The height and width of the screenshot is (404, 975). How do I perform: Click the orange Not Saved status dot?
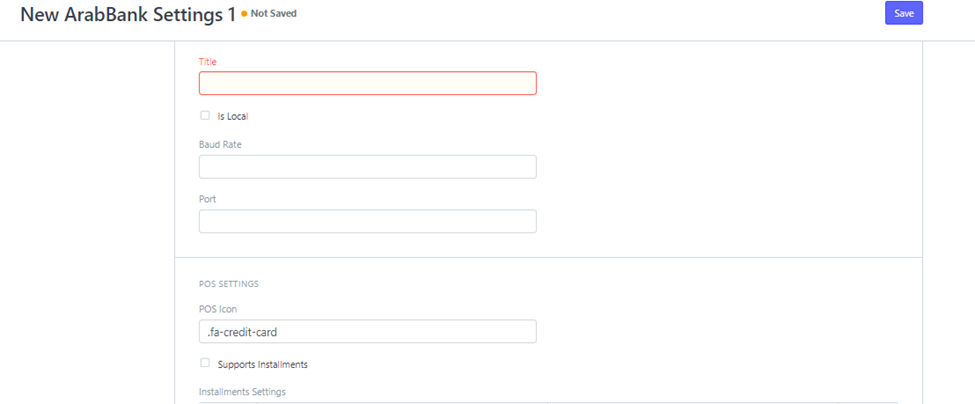[244, 14]
